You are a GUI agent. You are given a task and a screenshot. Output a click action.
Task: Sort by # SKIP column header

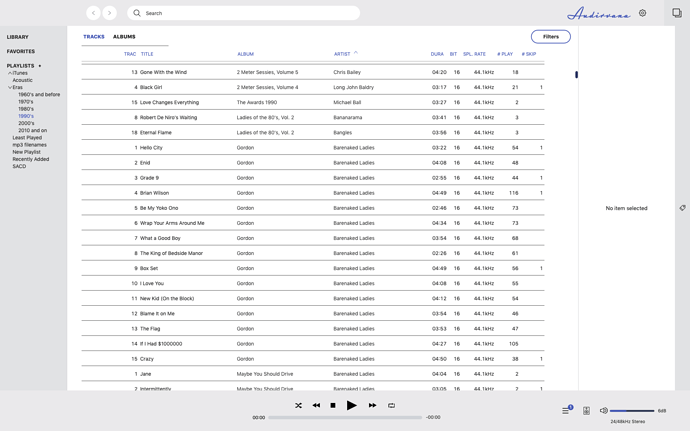coord(529,54)
